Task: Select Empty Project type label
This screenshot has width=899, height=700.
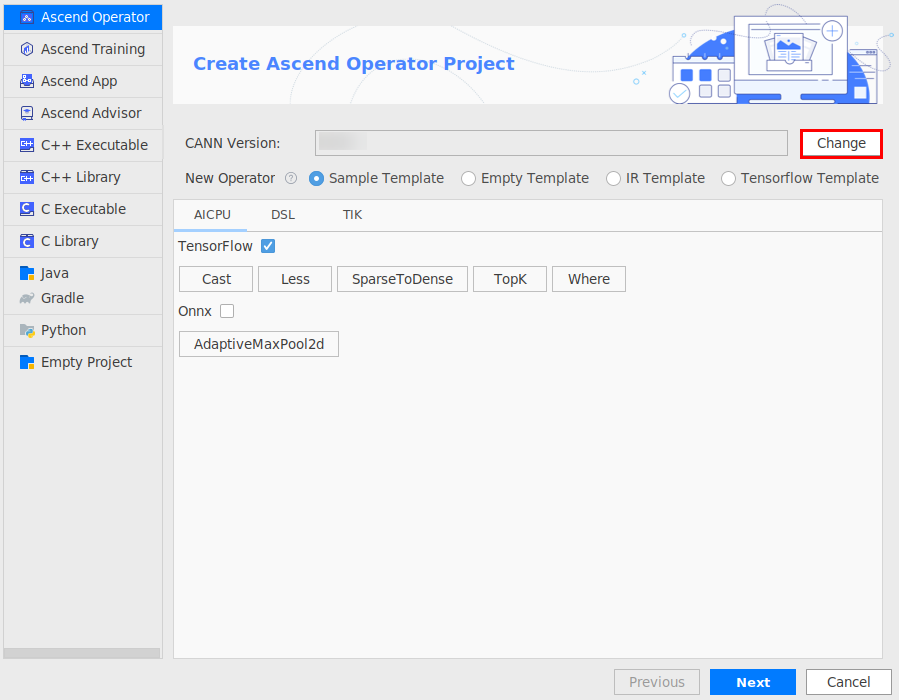Action: [87, 362]
